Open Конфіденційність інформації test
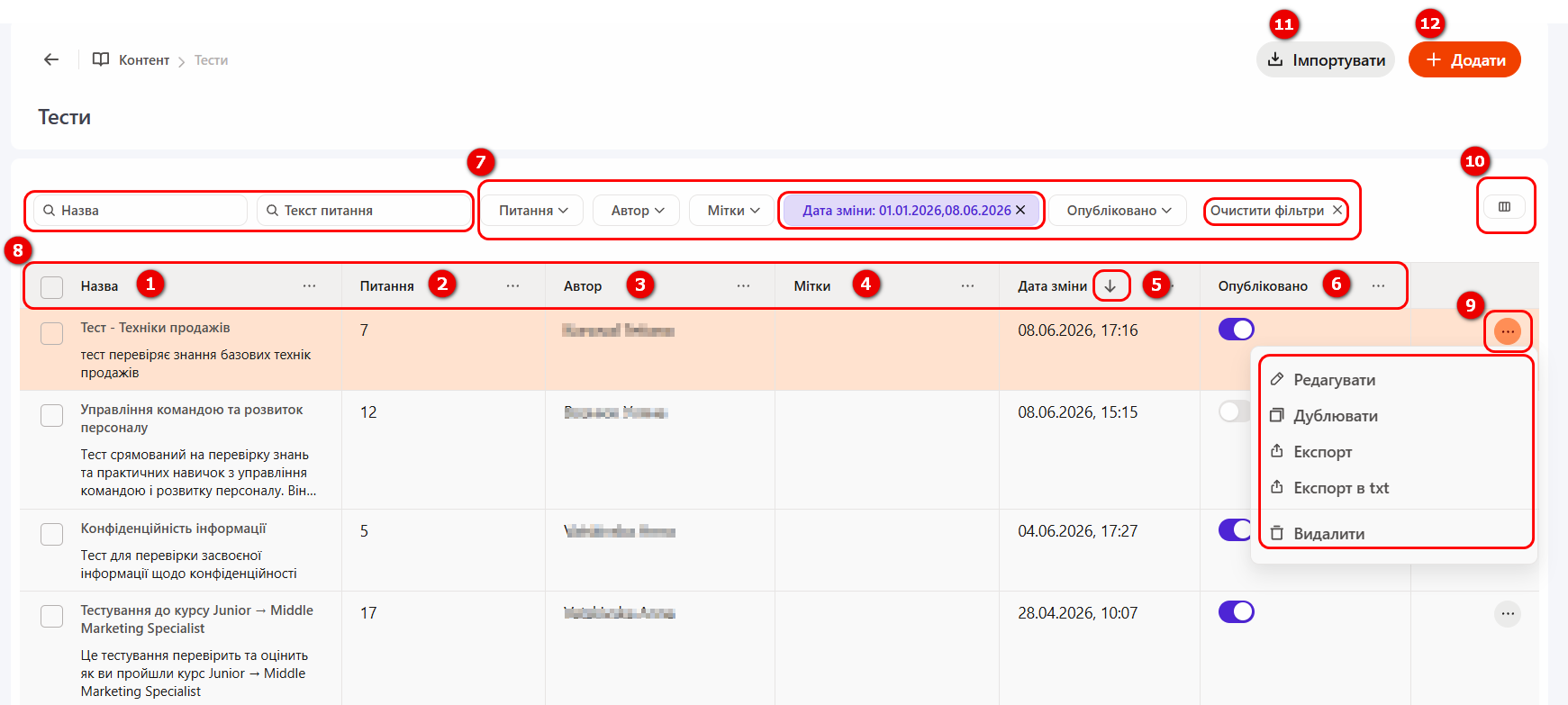The image size is (1568, 705). (x=174, y=529)
